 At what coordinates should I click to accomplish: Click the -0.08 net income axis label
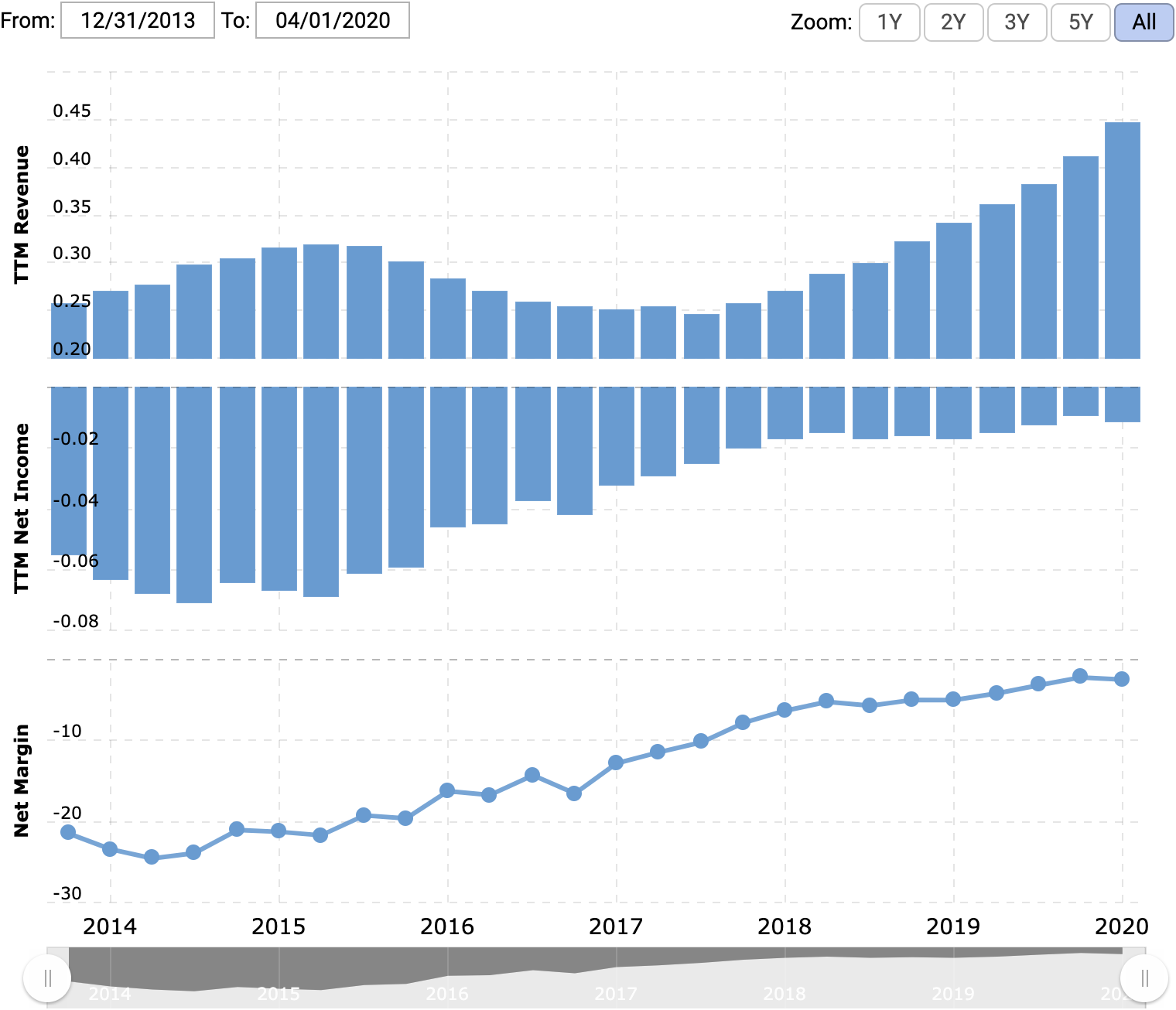[x=75, y=622]
